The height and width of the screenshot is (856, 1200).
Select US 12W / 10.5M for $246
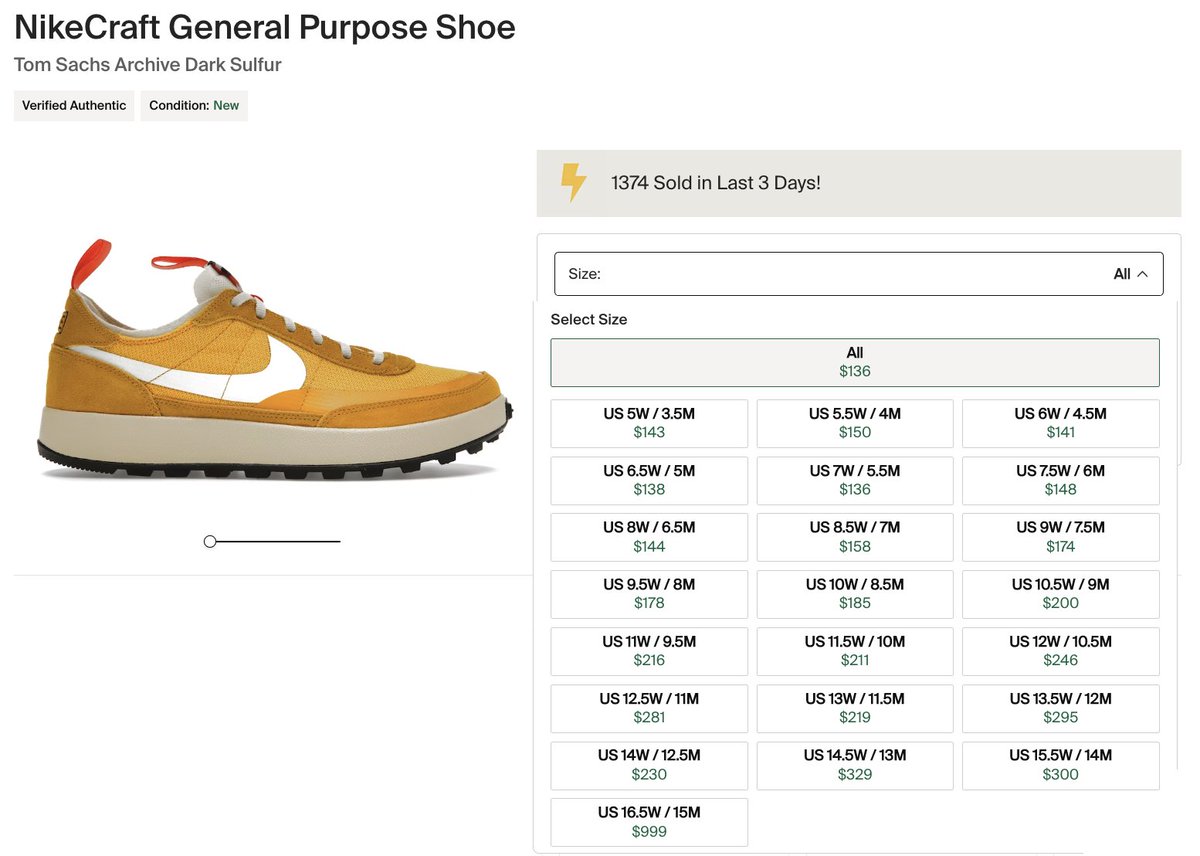1061,651
